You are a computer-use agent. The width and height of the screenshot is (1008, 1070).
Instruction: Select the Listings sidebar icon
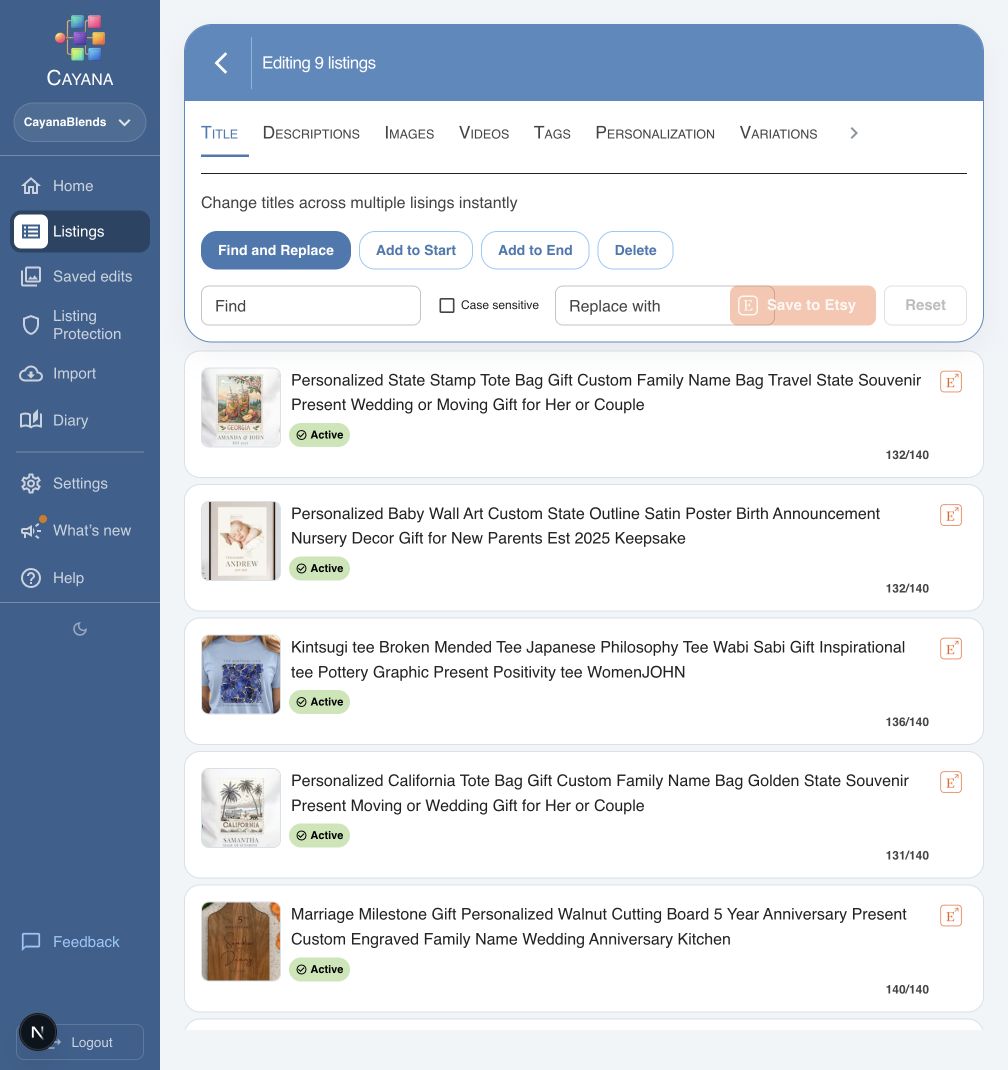(31, 231)
